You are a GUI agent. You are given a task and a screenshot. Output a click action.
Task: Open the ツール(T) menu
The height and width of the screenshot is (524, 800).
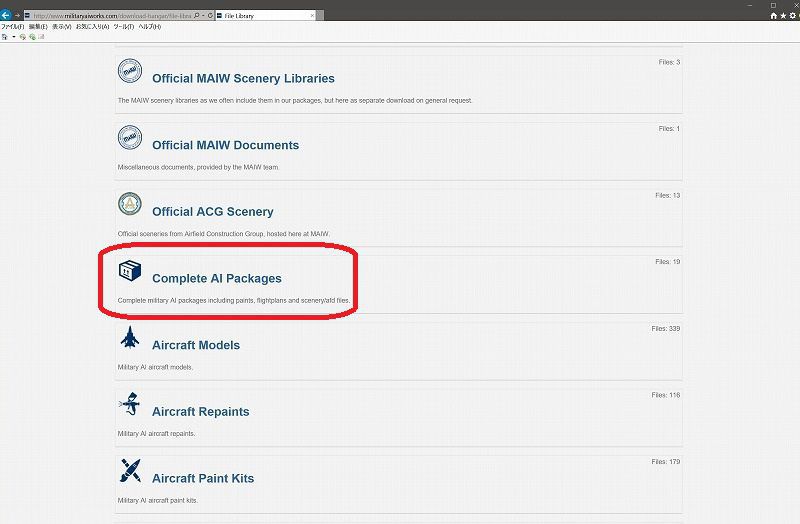pos(123,27)
